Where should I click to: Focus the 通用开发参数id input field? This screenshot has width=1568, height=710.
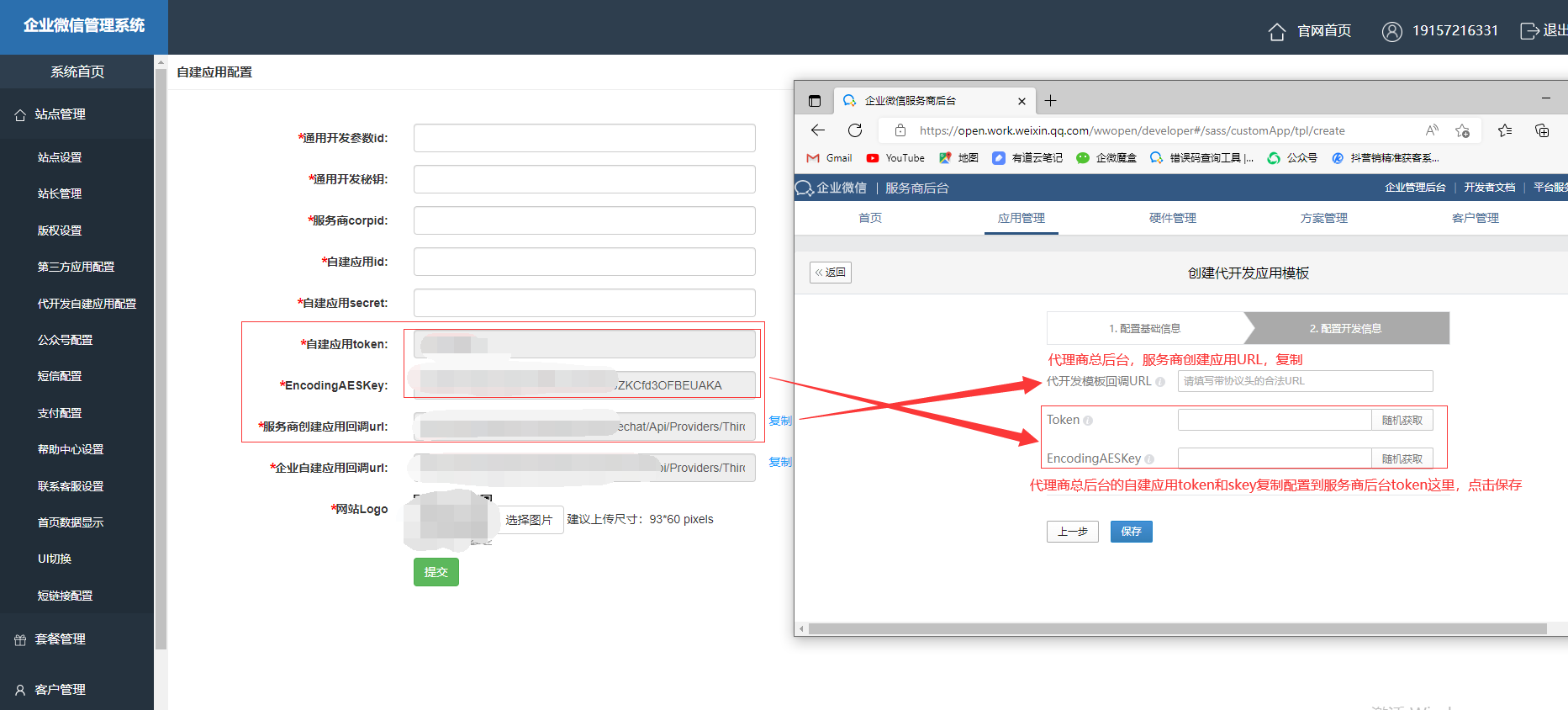(x=584, y=139)
